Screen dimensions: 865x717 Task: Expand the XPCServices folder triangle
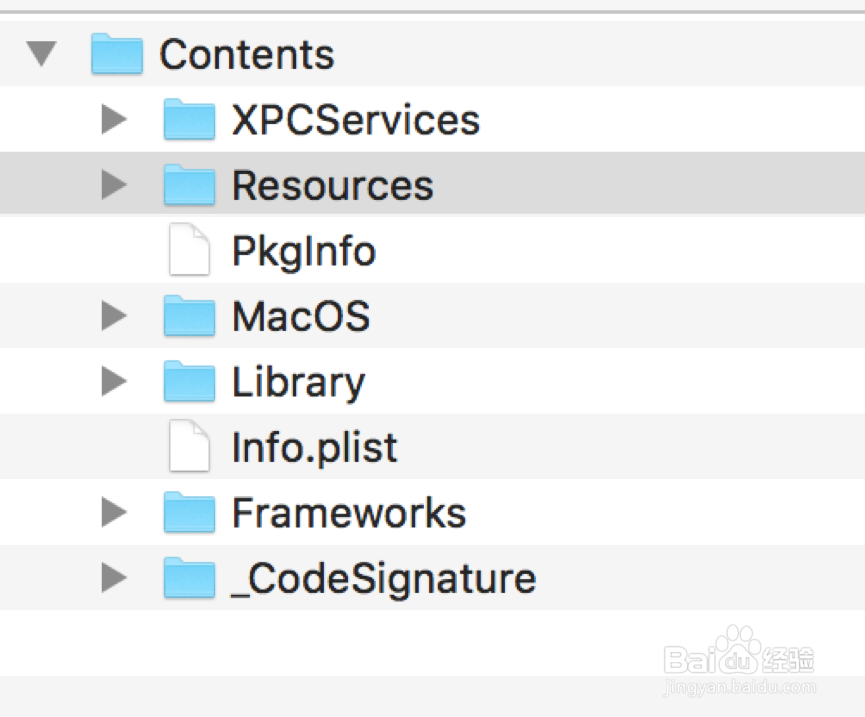[115, 120]
